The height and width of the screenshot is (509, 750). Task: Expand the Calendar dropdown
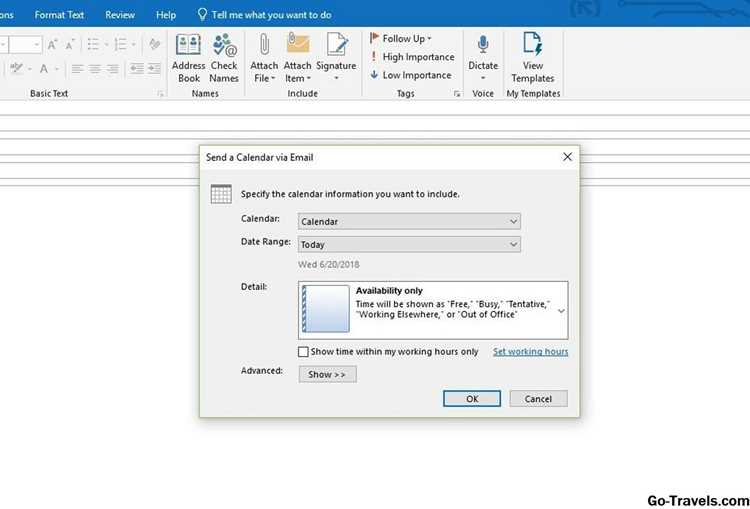409,221
